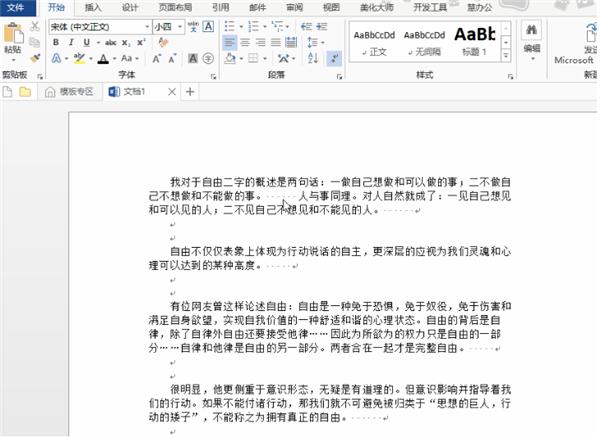Image resolution: width=600 pixels, height=438 pixels.
Task: Align paragraph left
Action: click(x=230, y=42)
